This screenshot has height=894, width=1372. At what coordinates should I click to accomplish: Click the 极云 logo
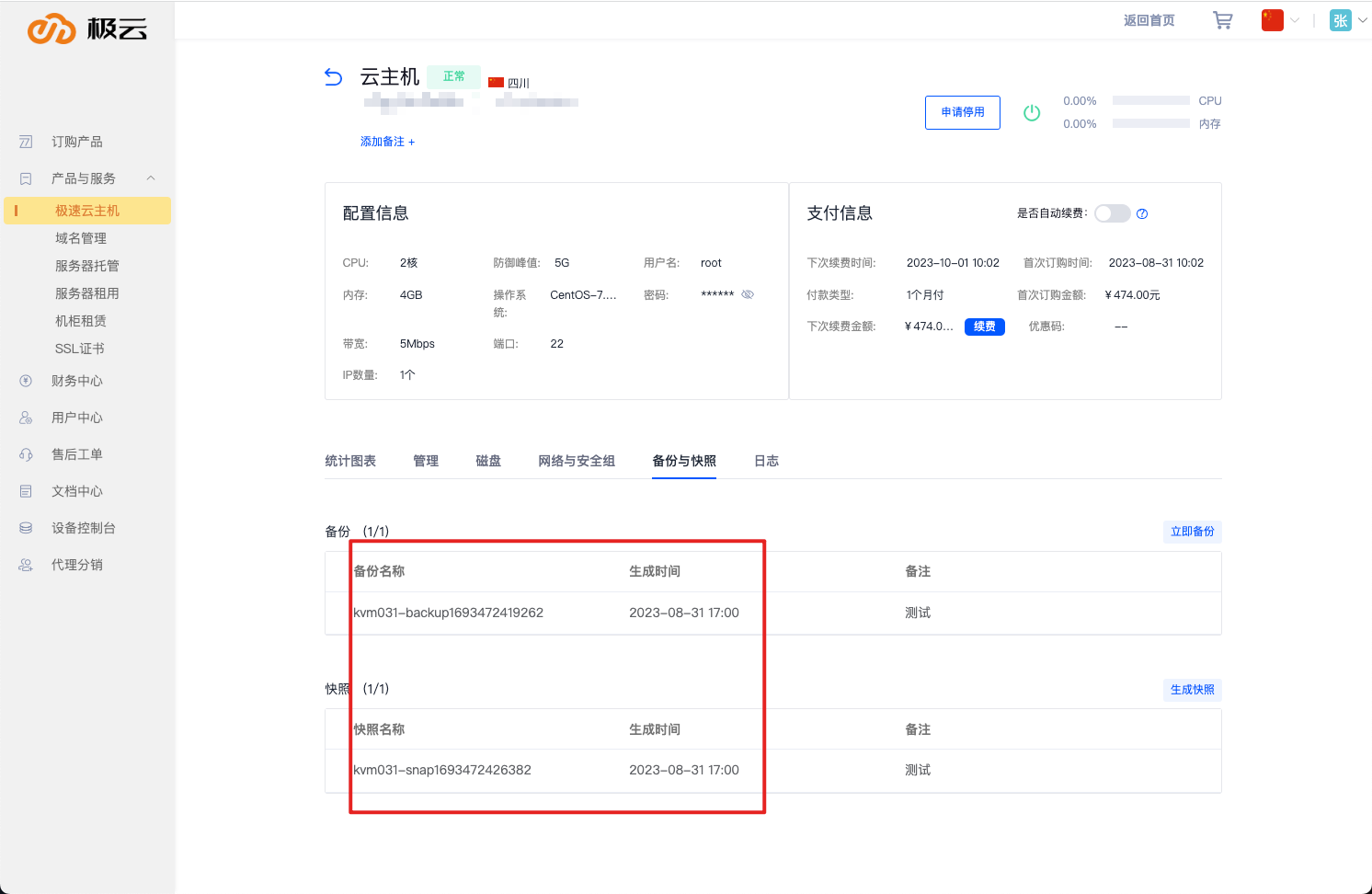pos(87,29)
